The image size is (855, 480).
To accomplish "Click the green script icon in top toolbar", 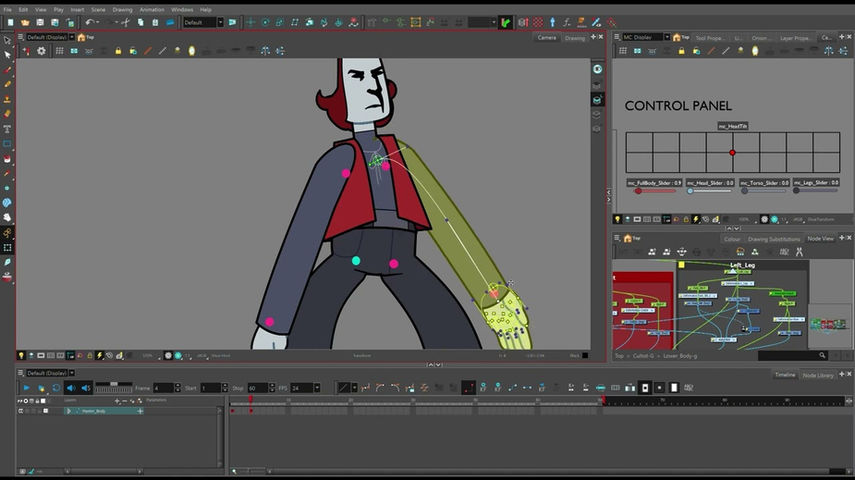I will [x=506, y=22].
